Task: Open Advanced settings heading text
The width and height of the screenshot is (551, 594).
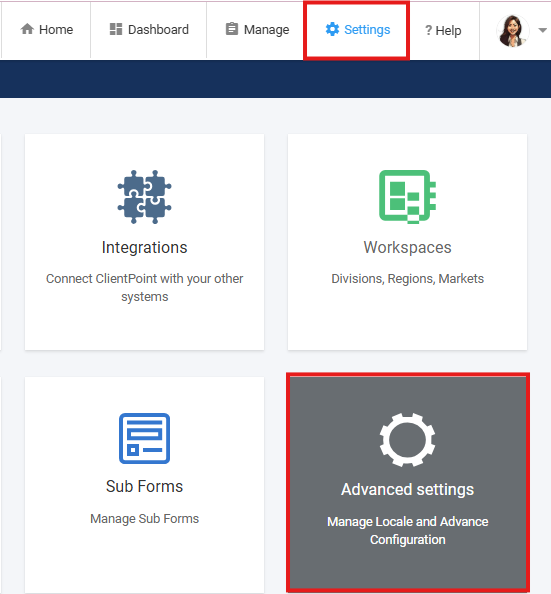Action: [x=407, y=489]
